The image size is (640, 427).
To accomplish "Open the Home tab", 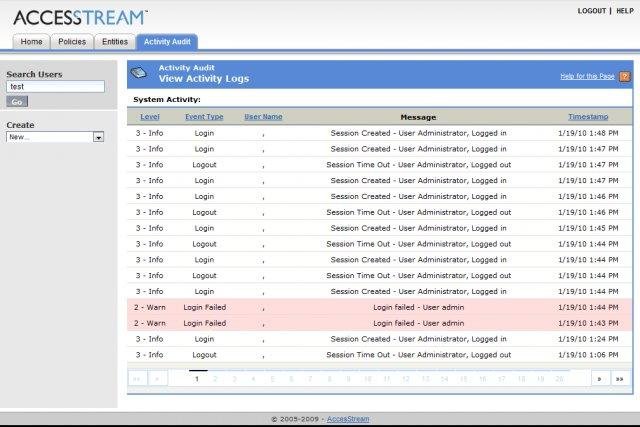I will [x=31, y=42].
